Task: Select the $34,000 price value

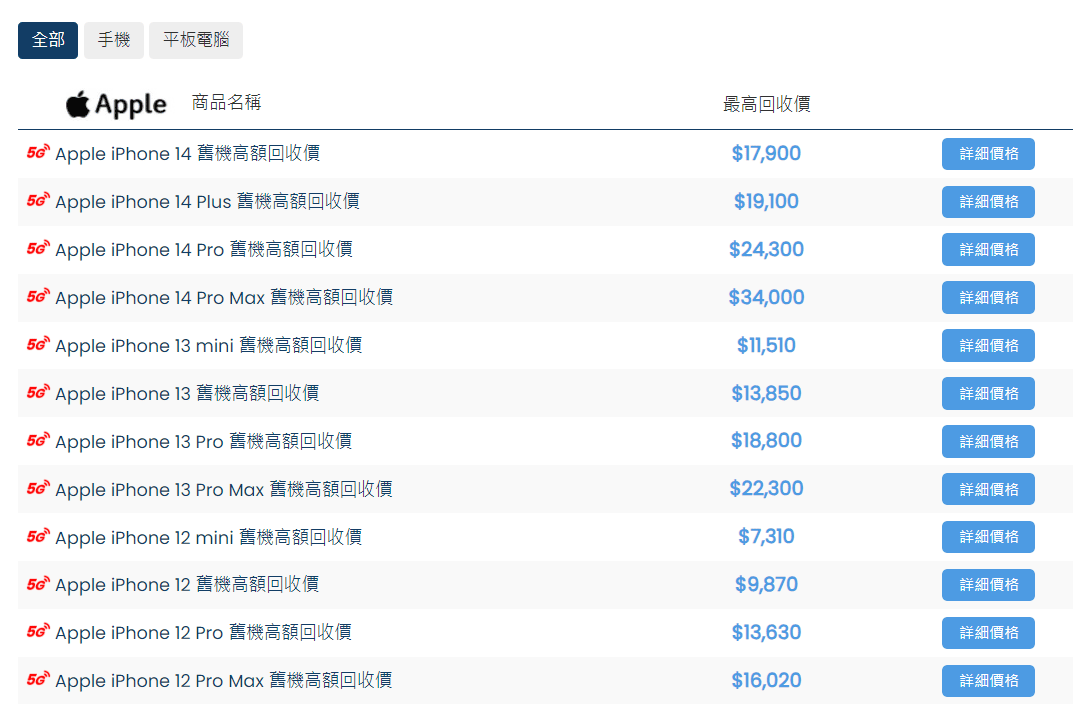Action: [766, 297]
